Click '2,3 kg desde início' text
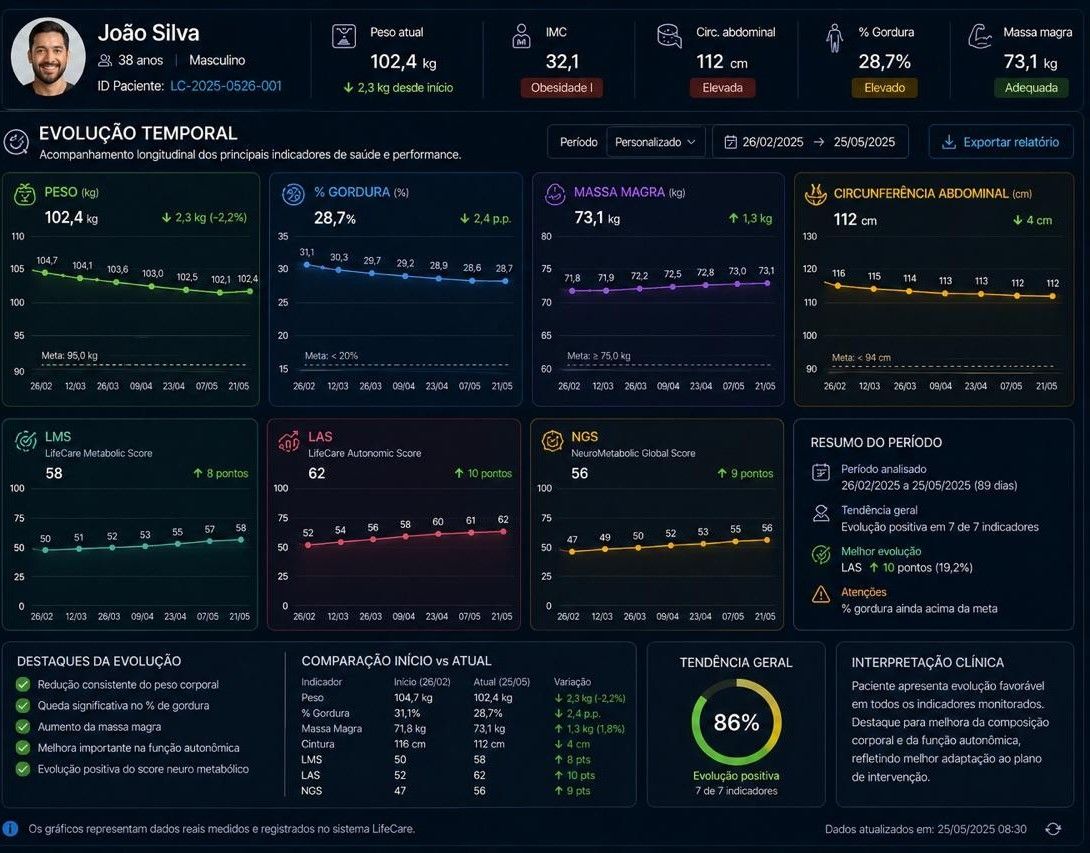Image resolution: width=1090 pixels, height=853 pixels. tap(405, 88)
